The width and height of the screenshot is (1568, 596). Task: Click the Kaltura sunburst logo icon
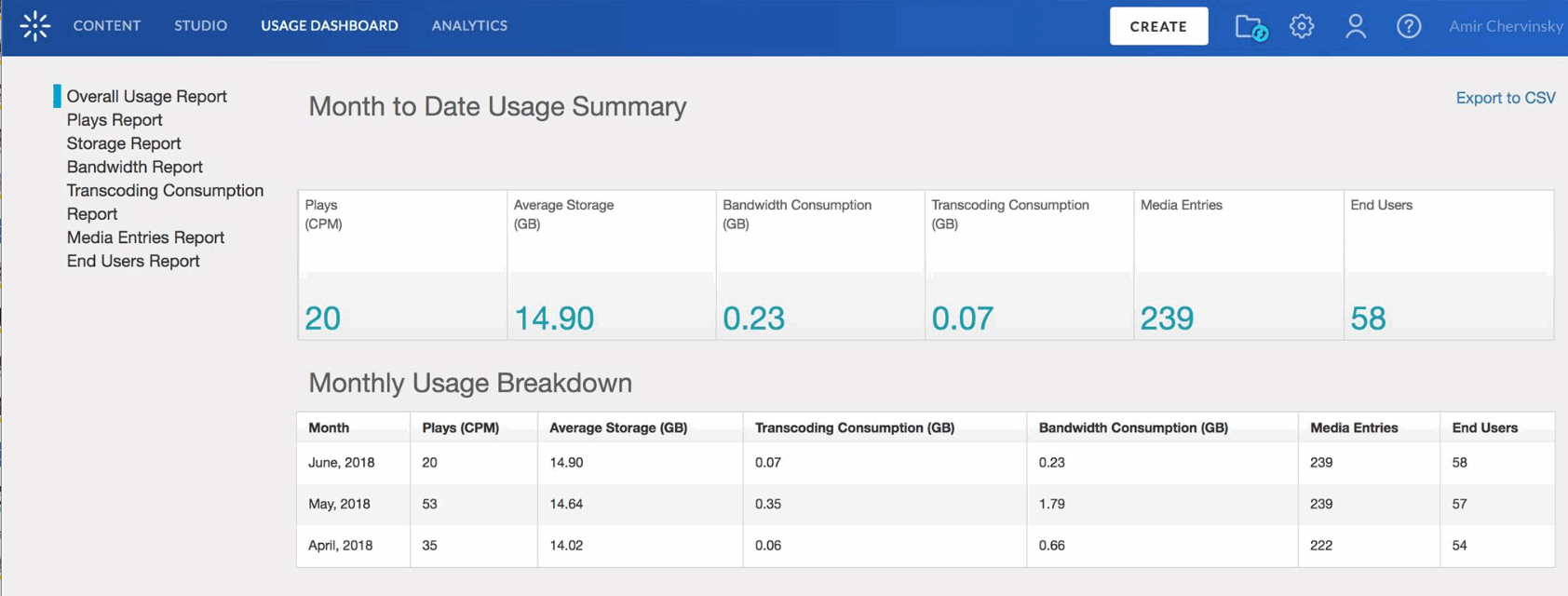coord(35,26)
